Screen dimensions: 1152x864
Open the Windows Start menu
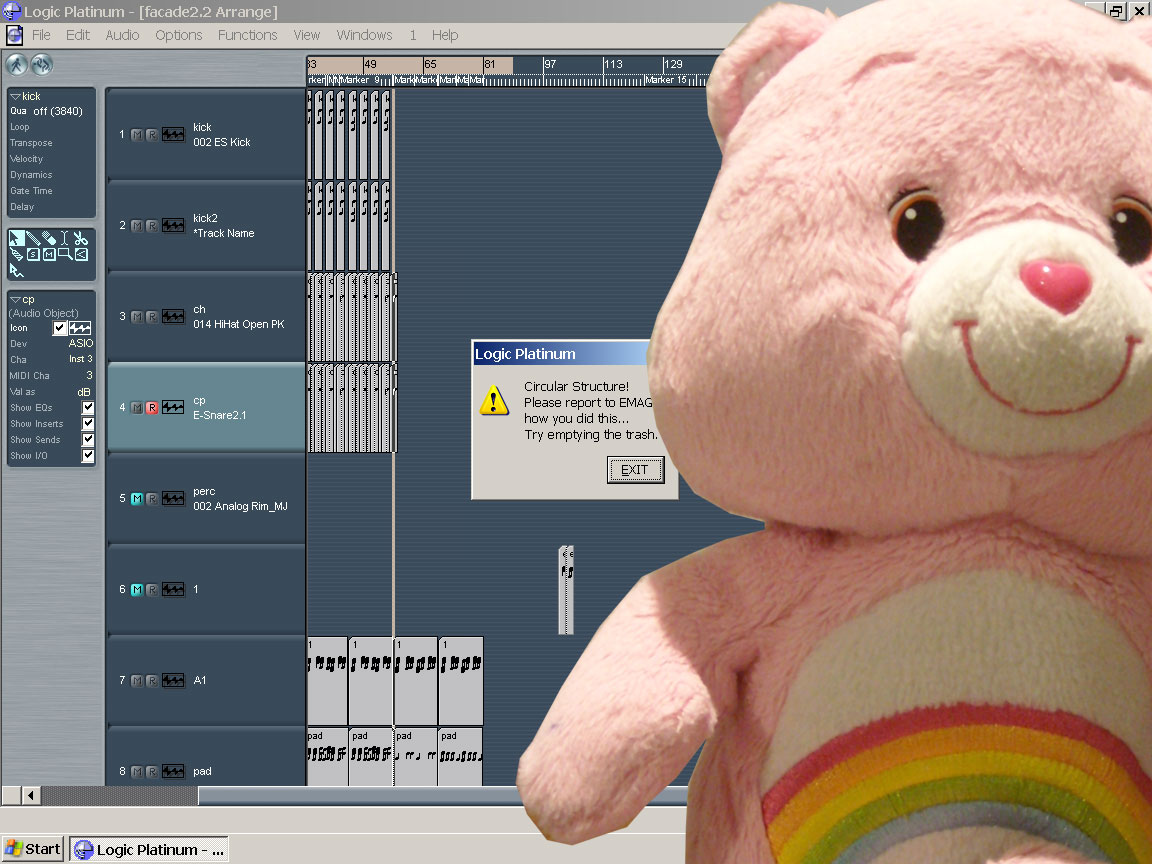[x=33, y=849]
